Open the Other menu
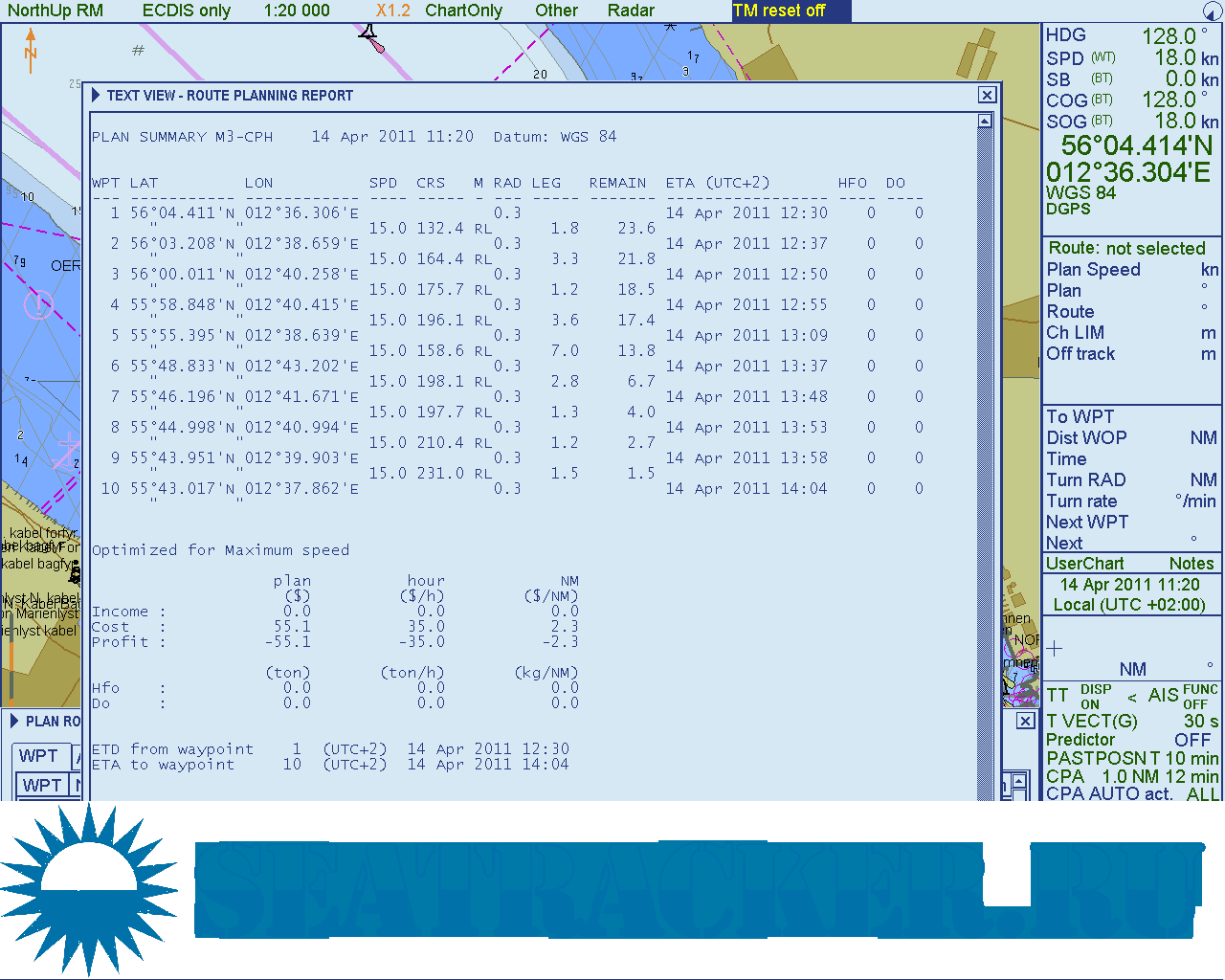Viewport: 1225px width, 980px height. coord(556,11)
